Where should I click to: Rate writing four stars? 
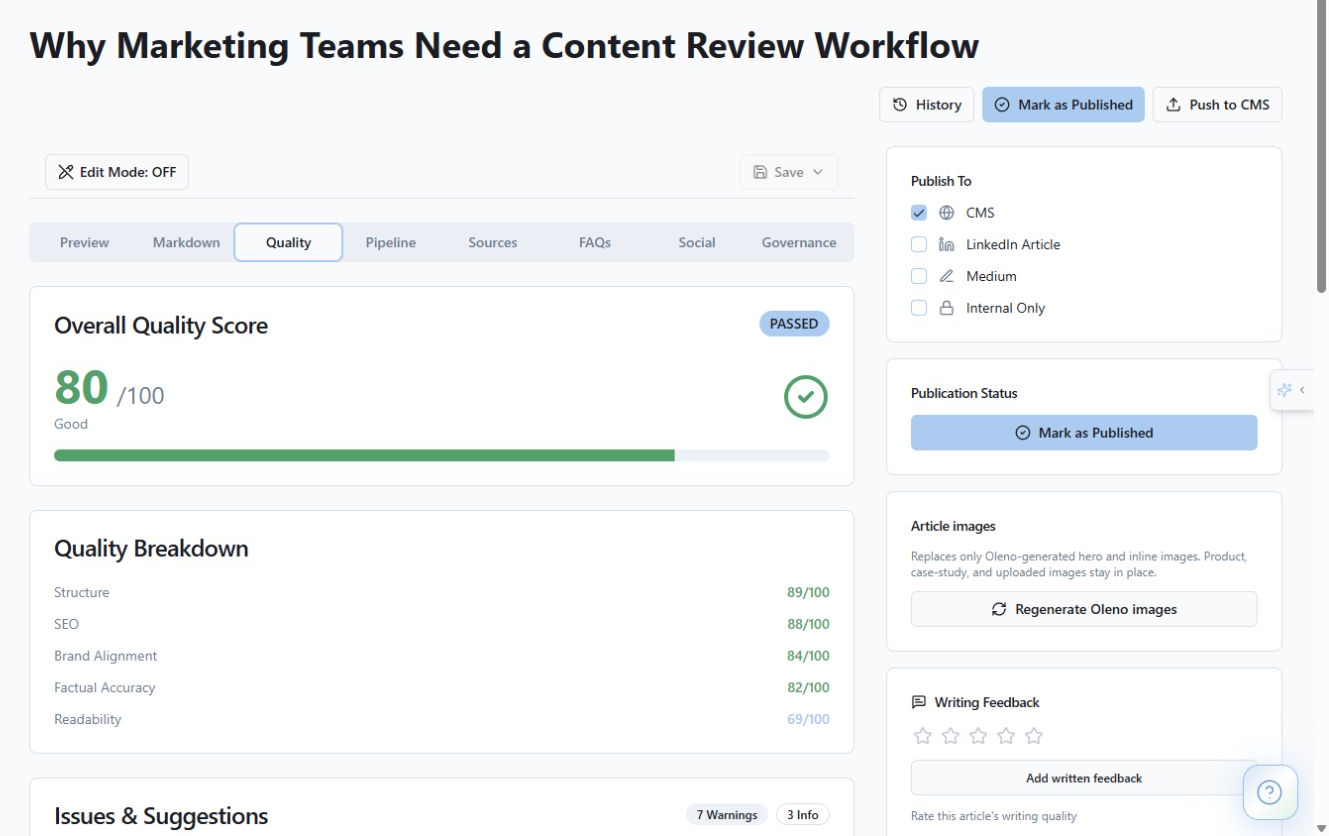(x=1006, y=736)
